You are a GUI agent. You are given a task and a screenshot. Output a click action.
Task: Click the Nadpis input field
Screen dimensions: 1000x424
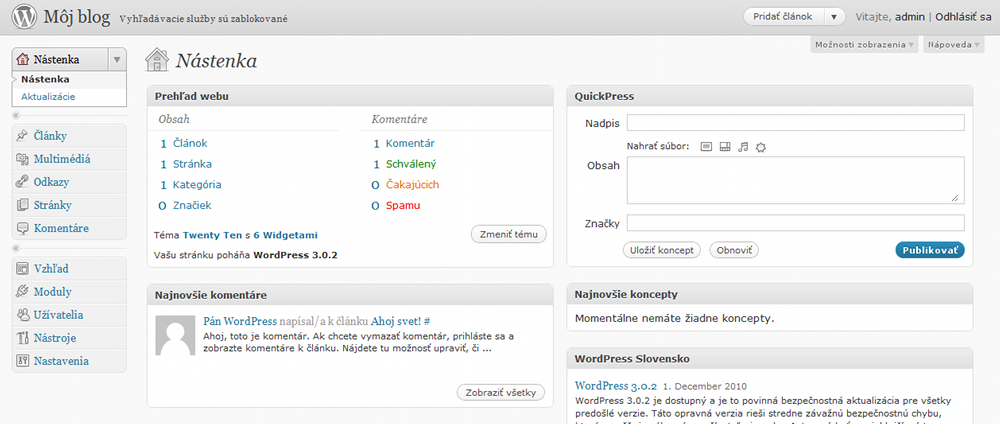(x=796, y=122)
